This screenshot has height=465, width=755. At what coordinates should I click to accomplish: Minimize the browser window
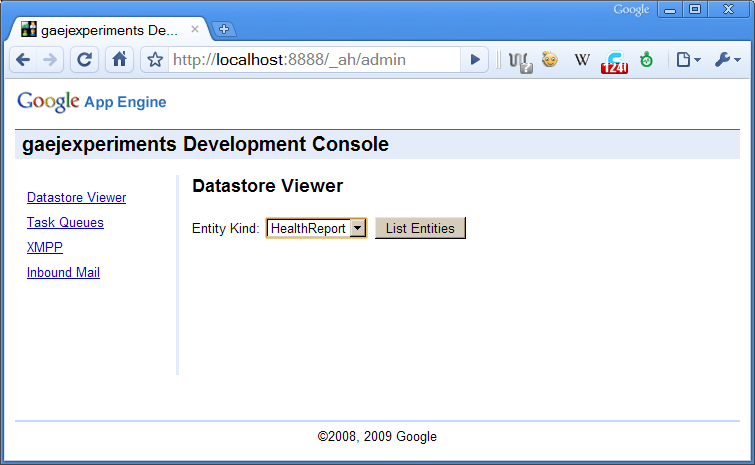[x=670, y=10]
